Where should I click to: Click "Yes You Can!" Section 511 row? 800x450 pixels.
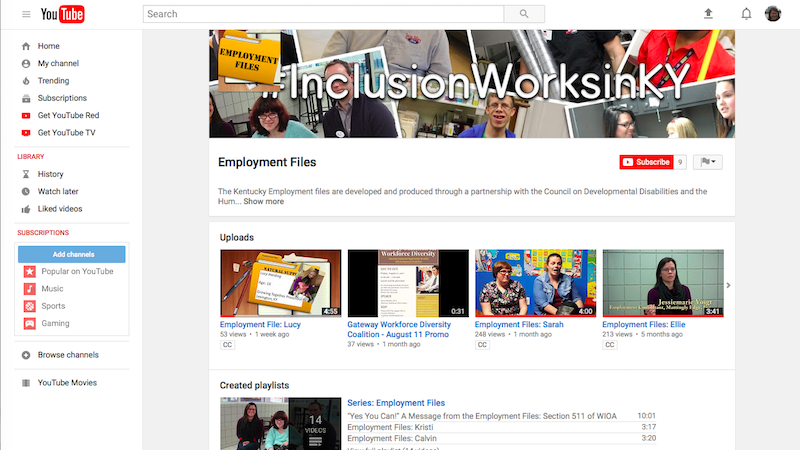[502, 416]
